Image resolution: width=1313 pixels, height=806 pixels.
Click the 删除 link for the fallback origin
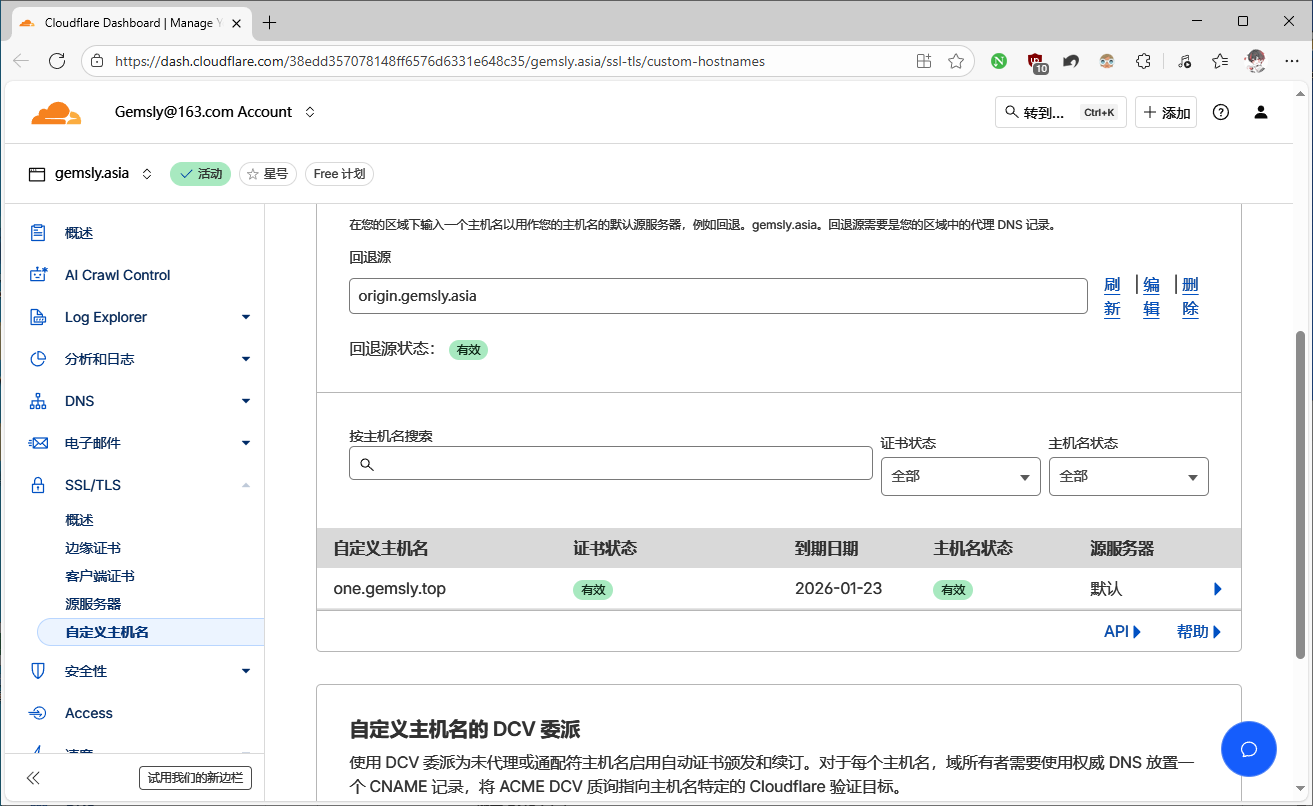[1189, 296]
